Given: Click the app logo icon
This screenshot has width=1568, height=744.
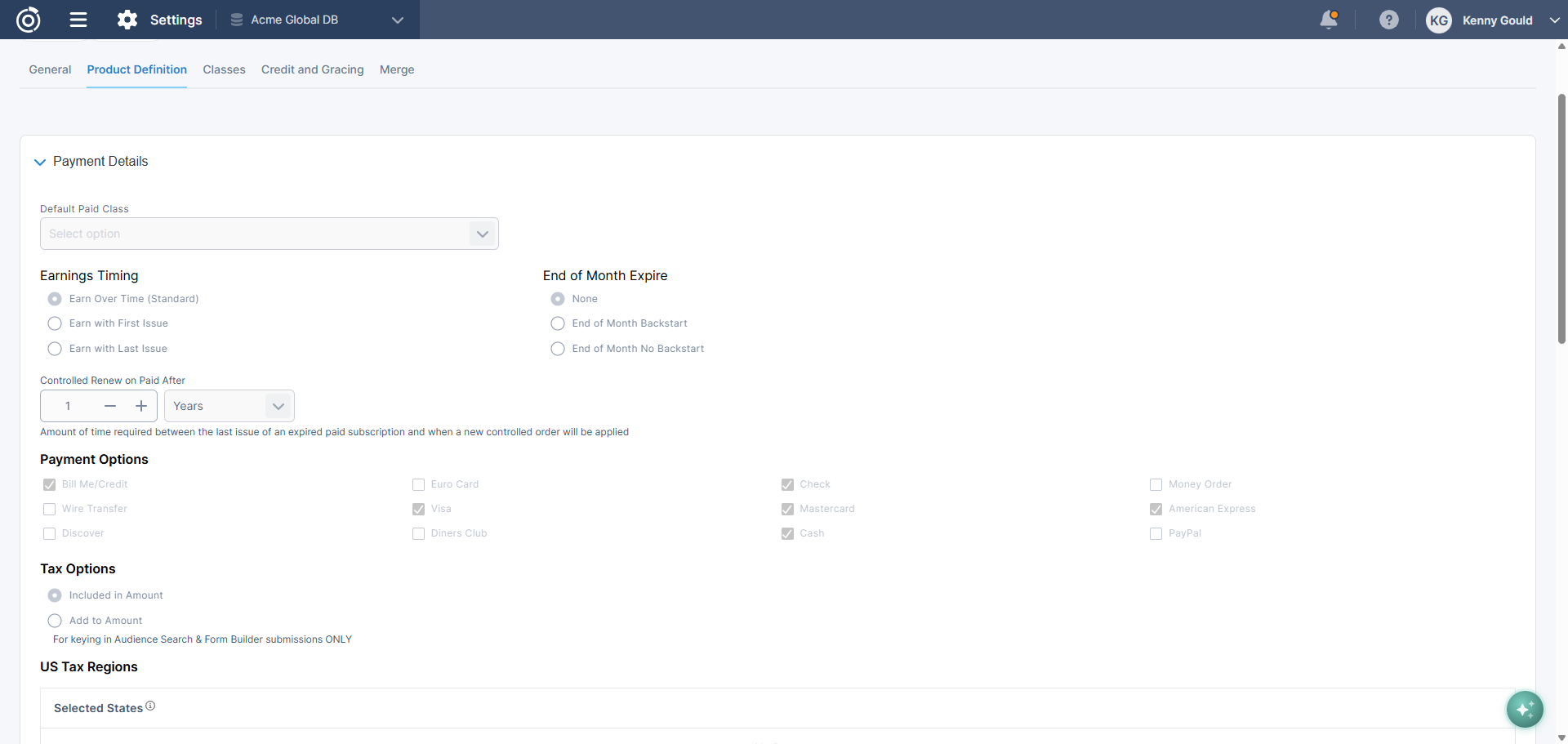Looking at the screenshot, I should 29,20.
